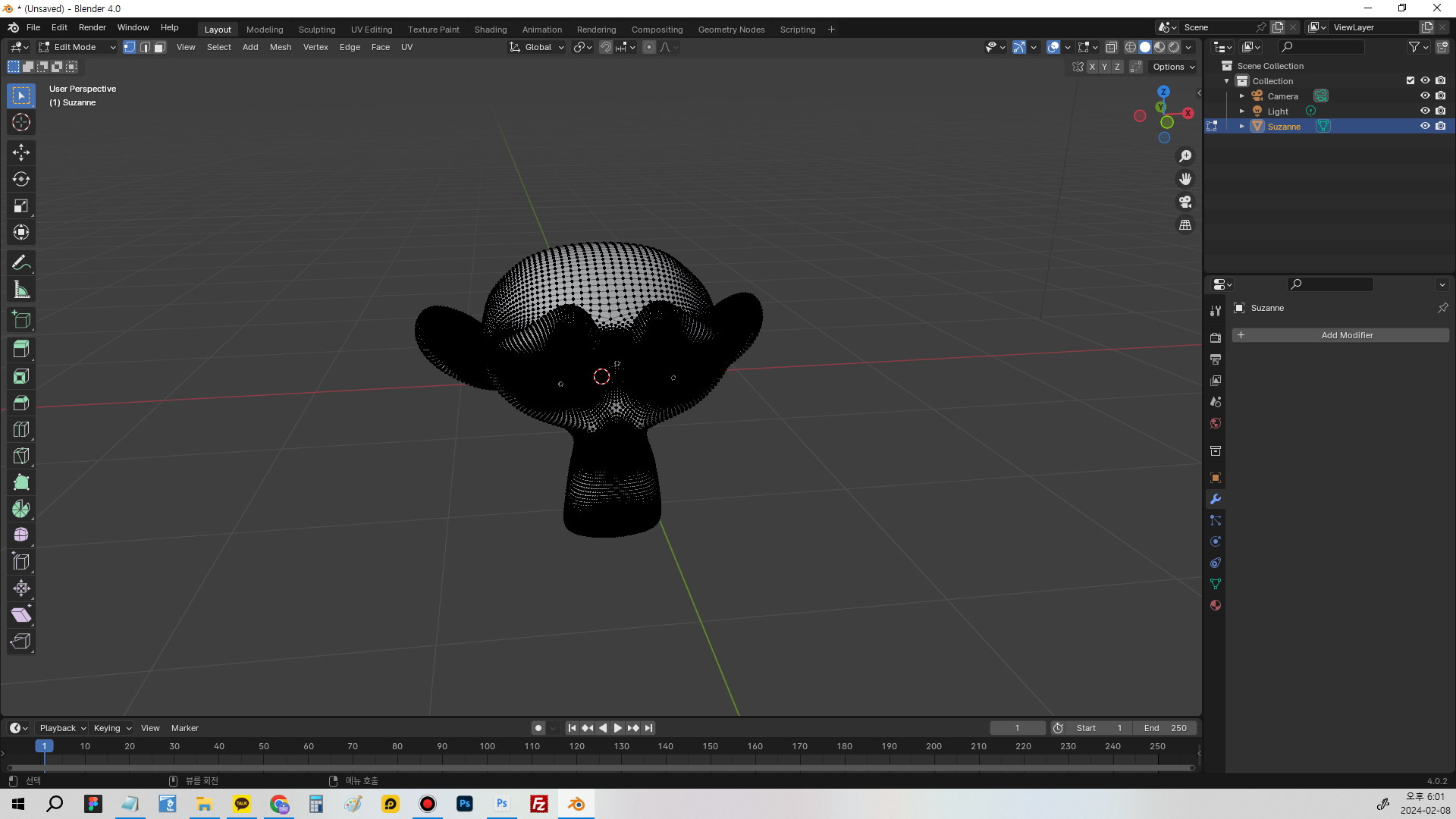Select the Shrink/Fatten tool
Screen dimensions: 1456x819
(21, 588)
